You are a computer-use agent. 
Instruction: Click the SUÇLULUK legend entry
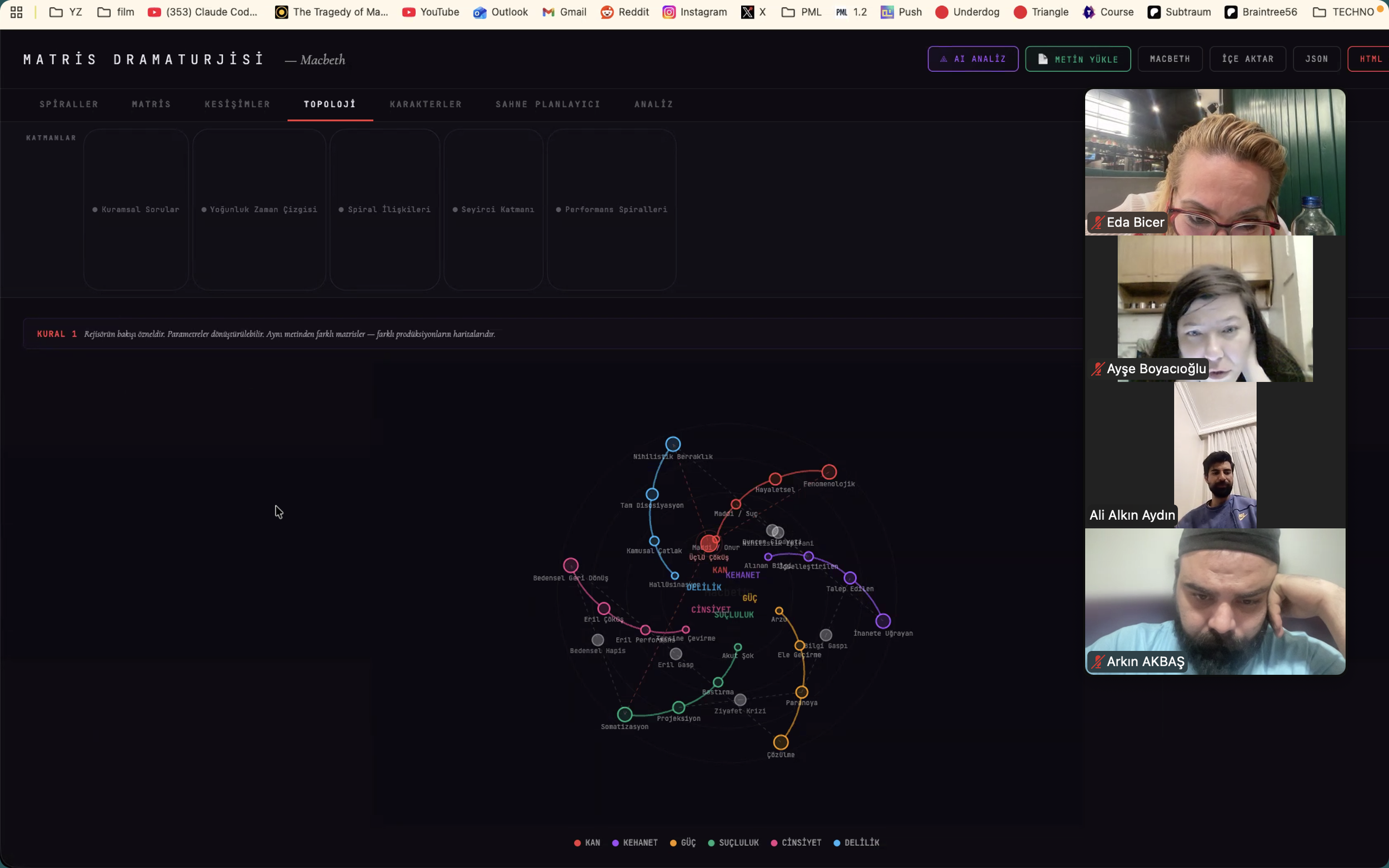pyautogui.click(x=733, y=843)
